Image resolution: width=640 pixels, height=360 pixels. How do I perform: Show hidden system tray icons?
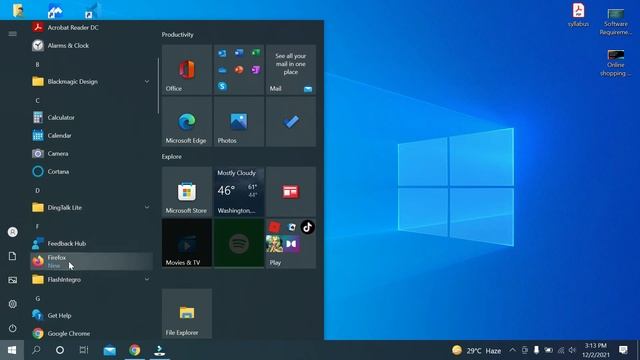click(512, 350)
